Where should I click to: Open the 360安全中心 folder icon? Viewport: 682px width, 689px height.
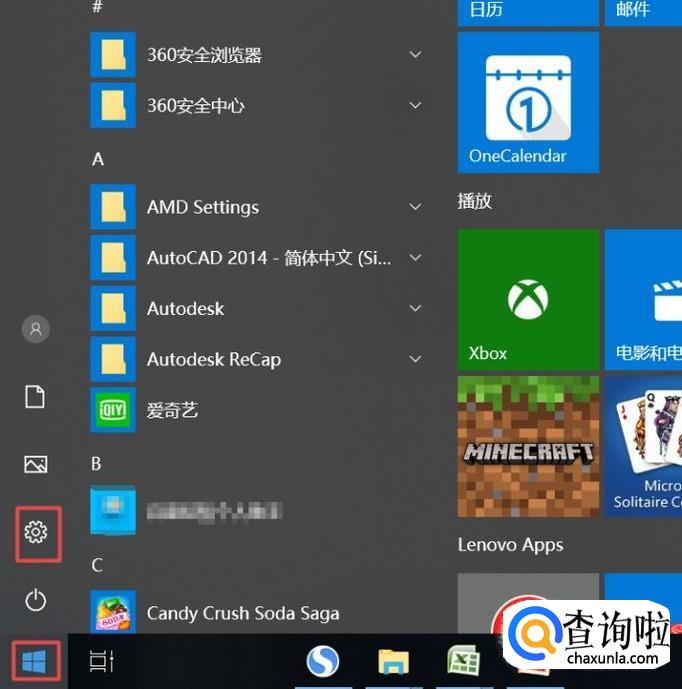pyautogui.click(x=113, y=105)
